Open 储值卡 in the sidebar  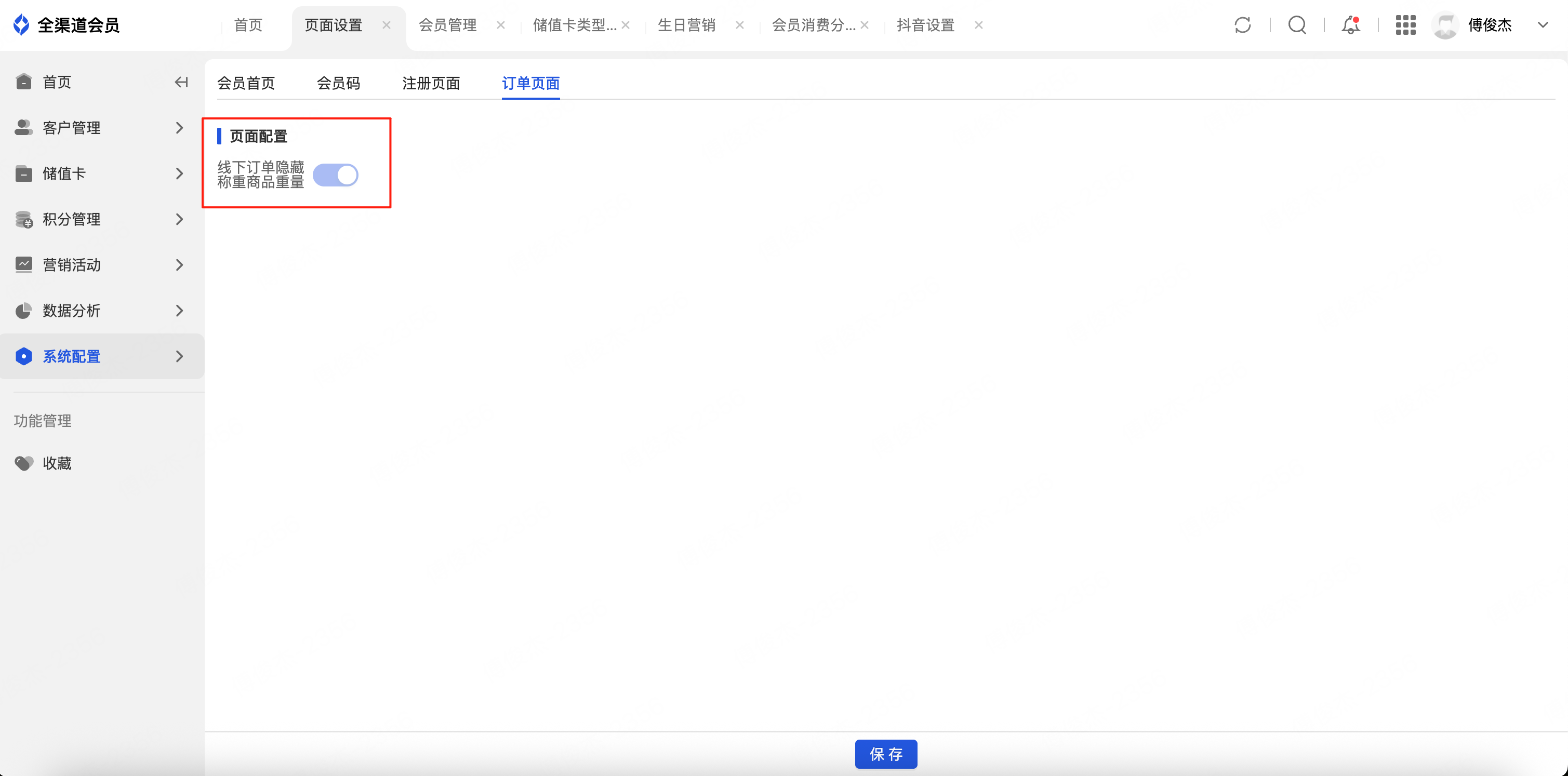point(102,173)
